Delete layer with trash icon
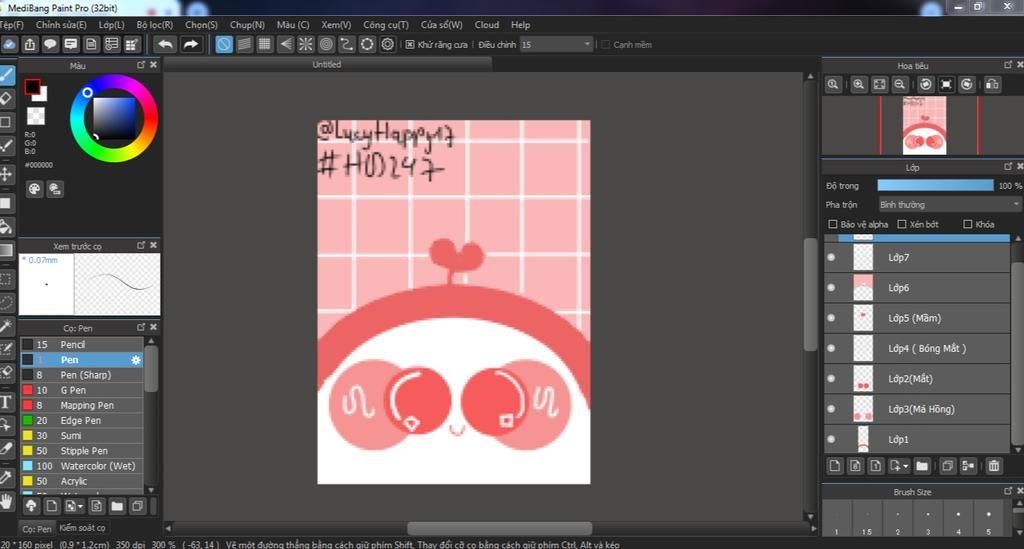1024x549 pixels. tap(994, 466)
